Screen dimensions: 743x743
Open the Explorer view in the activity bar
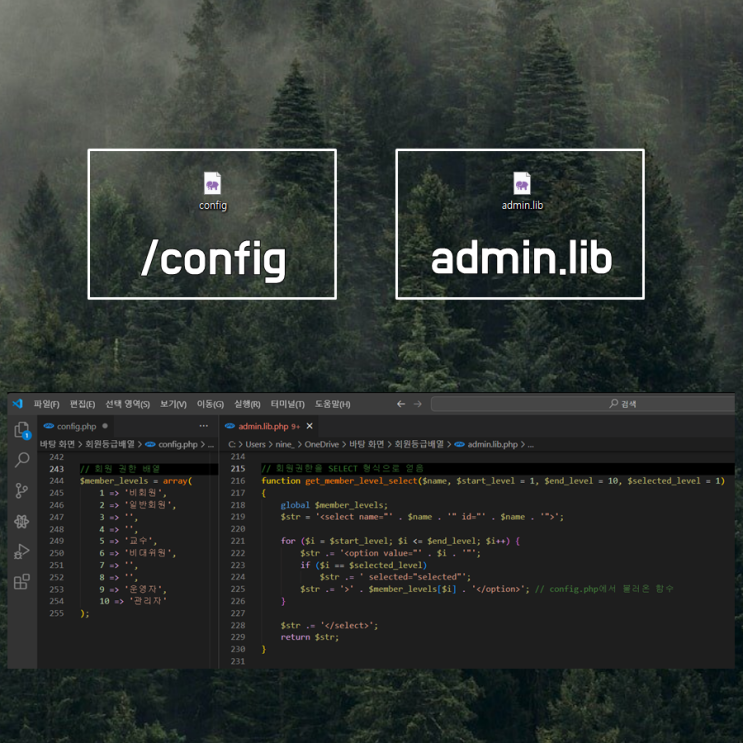pyautogui.click(x=22, y=429)
